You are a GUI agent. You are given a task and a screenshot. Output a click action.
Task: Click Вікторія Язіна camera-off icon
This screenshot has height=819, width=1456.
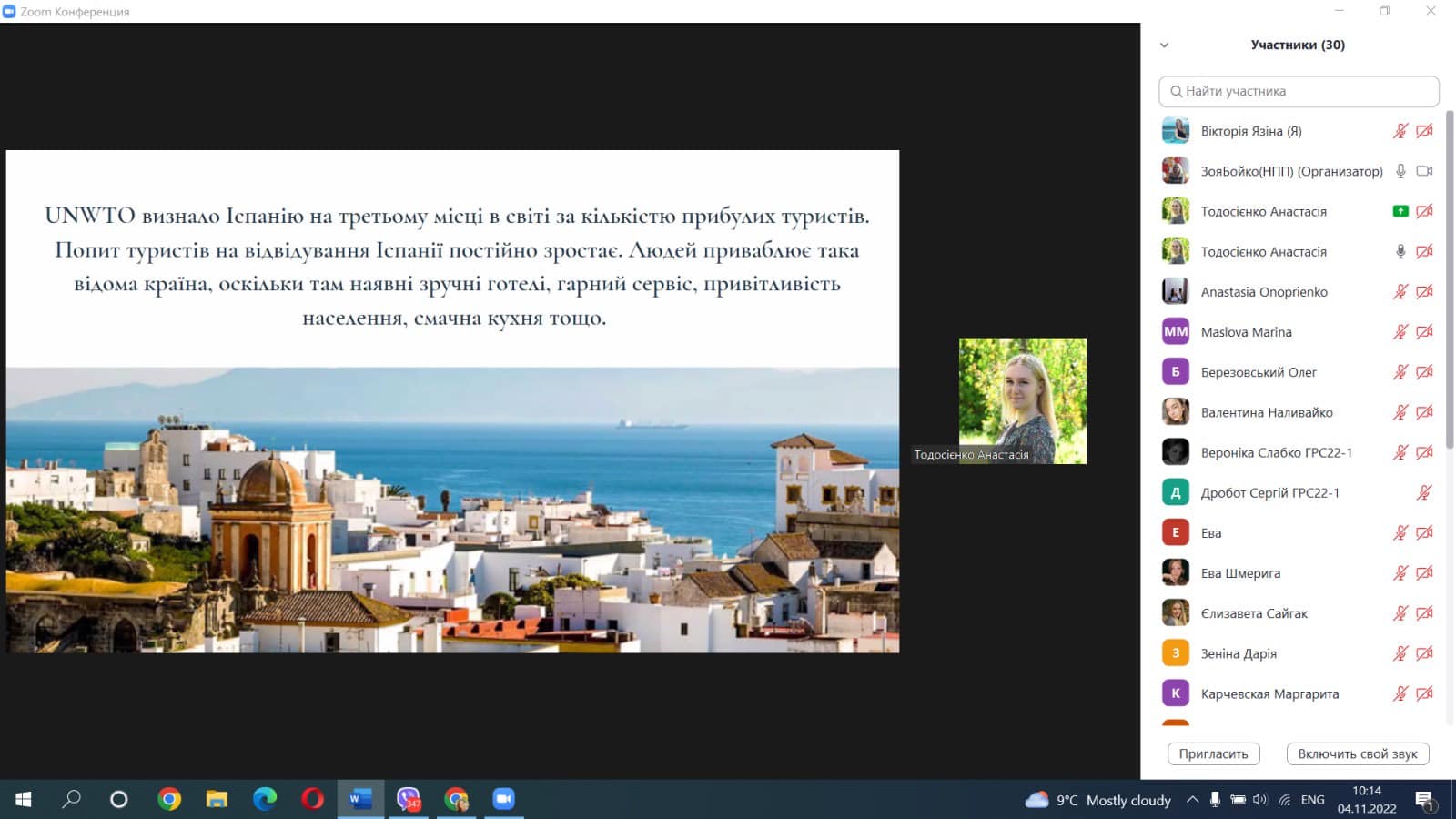(x=1425, y=131)
